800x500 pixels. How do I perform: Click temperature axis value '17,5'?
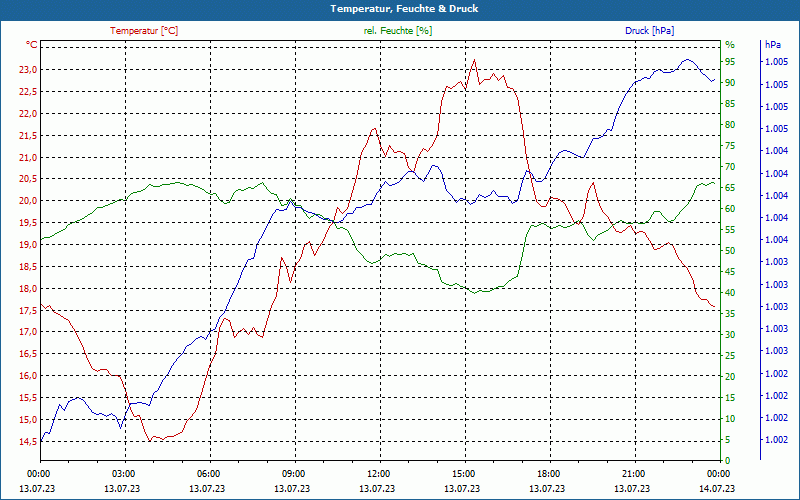click(28, 310)
